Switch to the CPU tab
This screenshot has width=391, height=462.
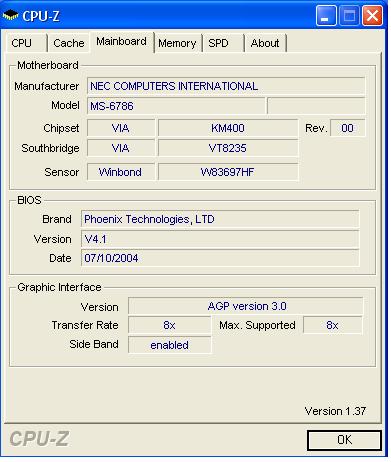26,43
